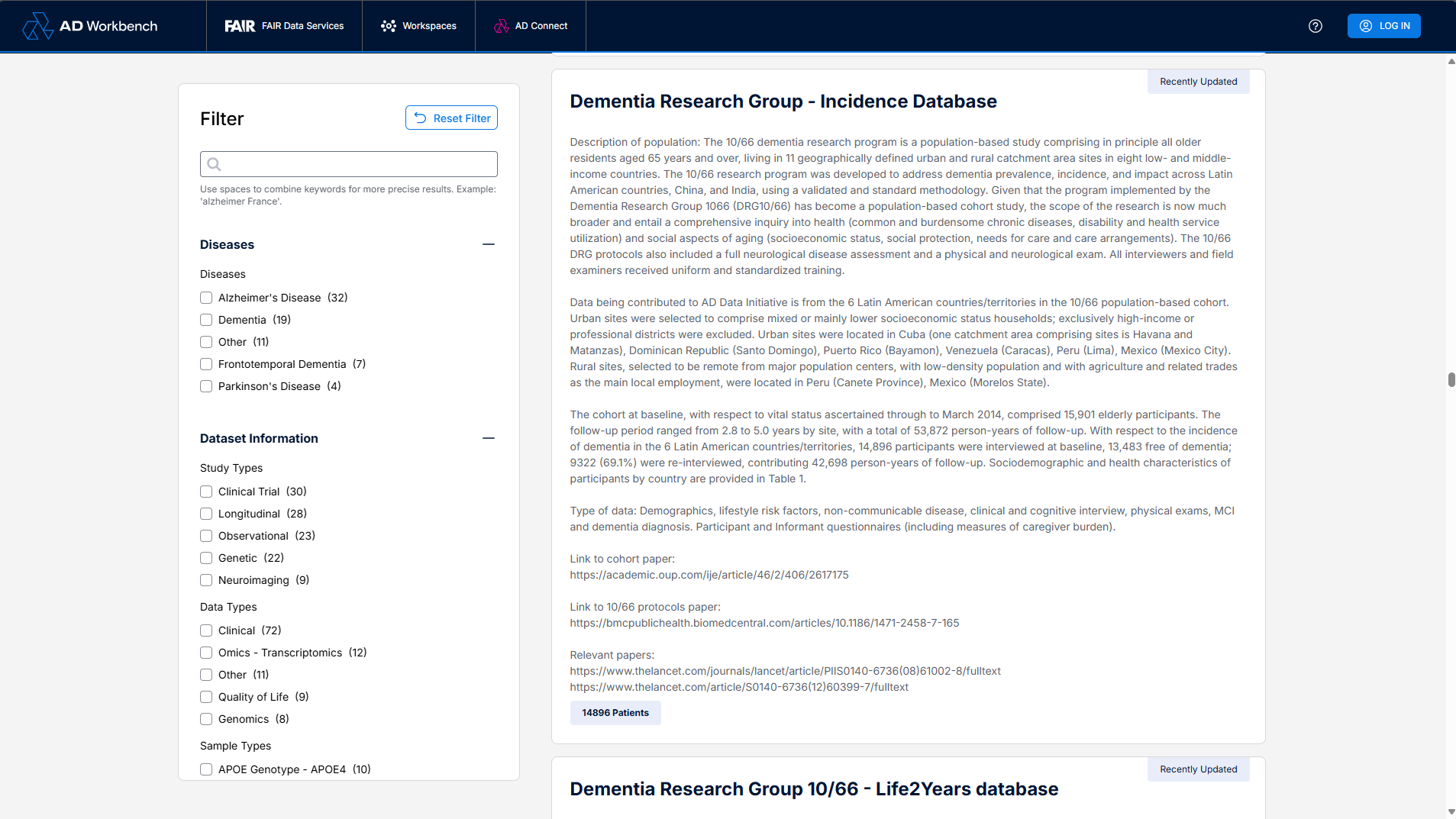This screenshot has height=819, width=1456.
Task: Focus the filter keyword search field
Action: tap(359, 164)
